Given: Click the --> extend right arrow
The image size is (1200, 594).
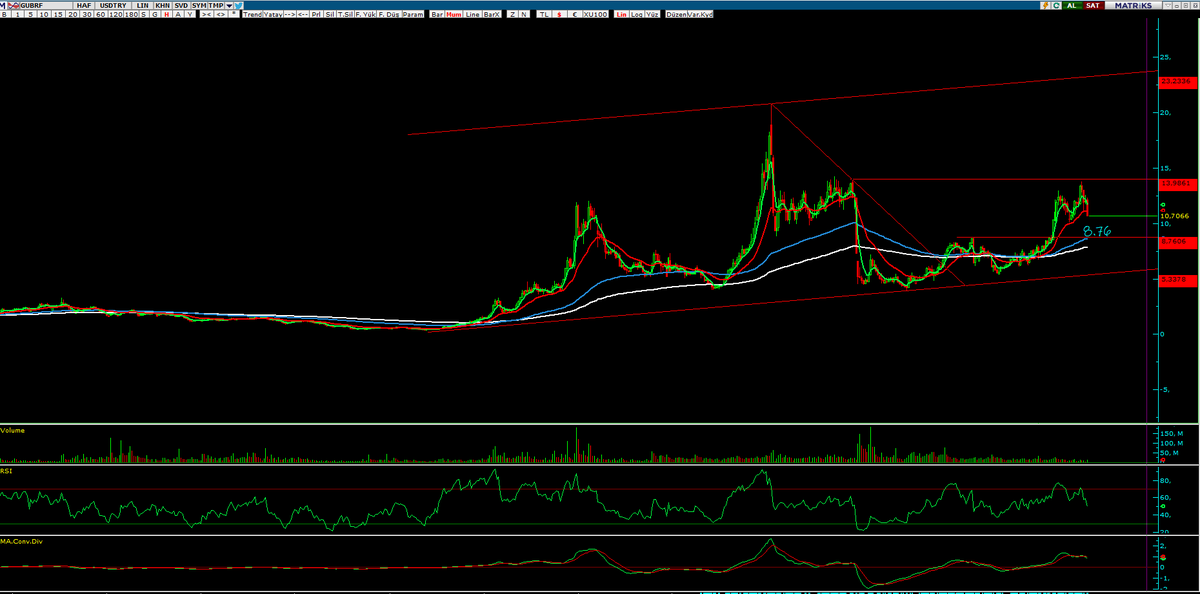Looking at the screenshot, I should point(289,15).
